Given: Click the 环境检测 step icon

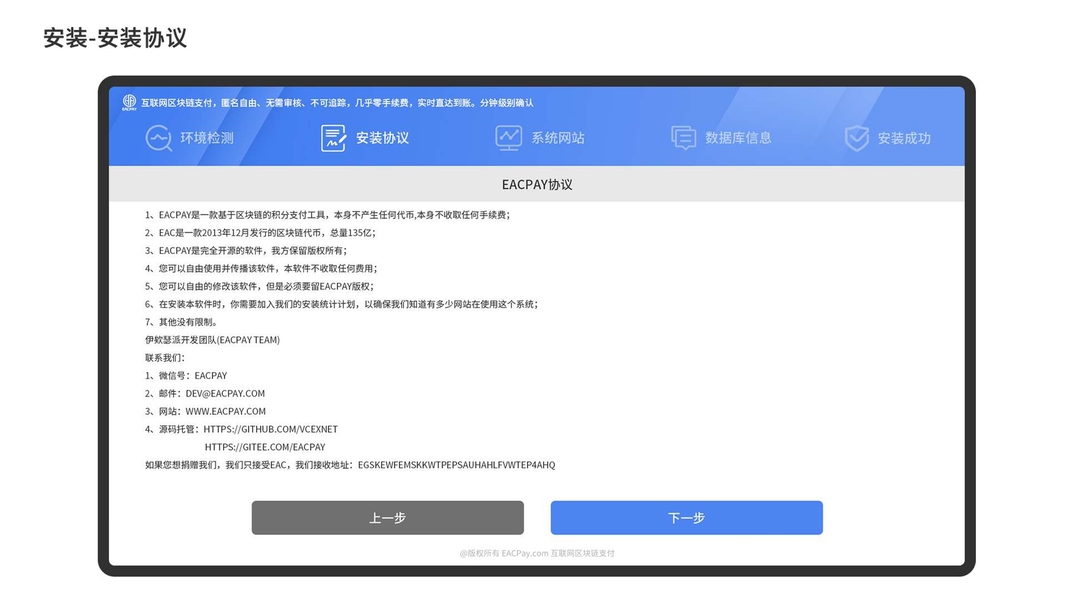Looking at the screenshot, I should 159,138.
